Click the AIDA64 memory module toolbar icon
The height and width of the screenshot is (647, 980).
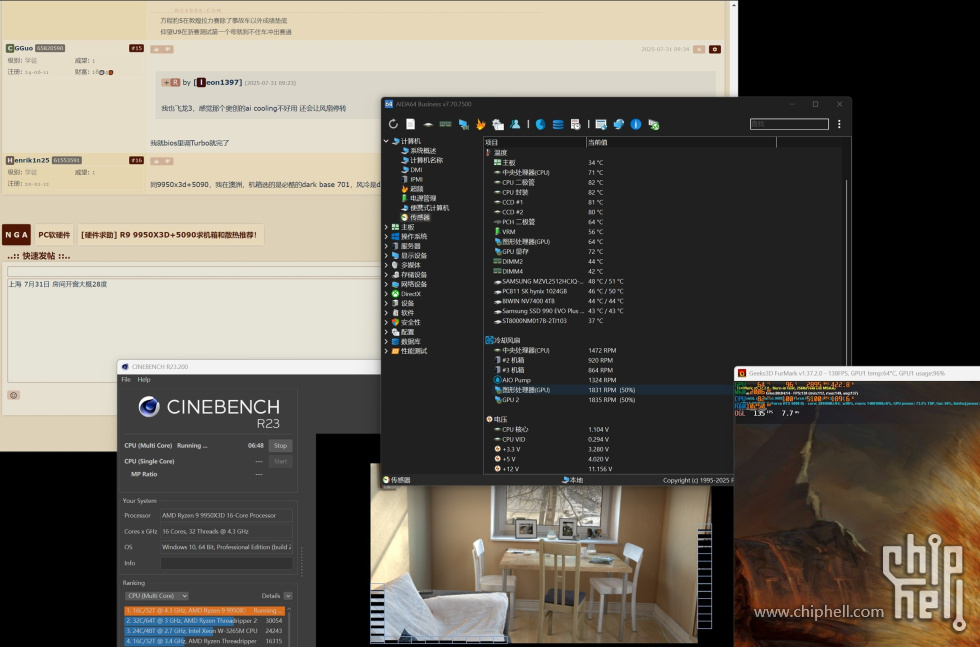pos(446,124)
